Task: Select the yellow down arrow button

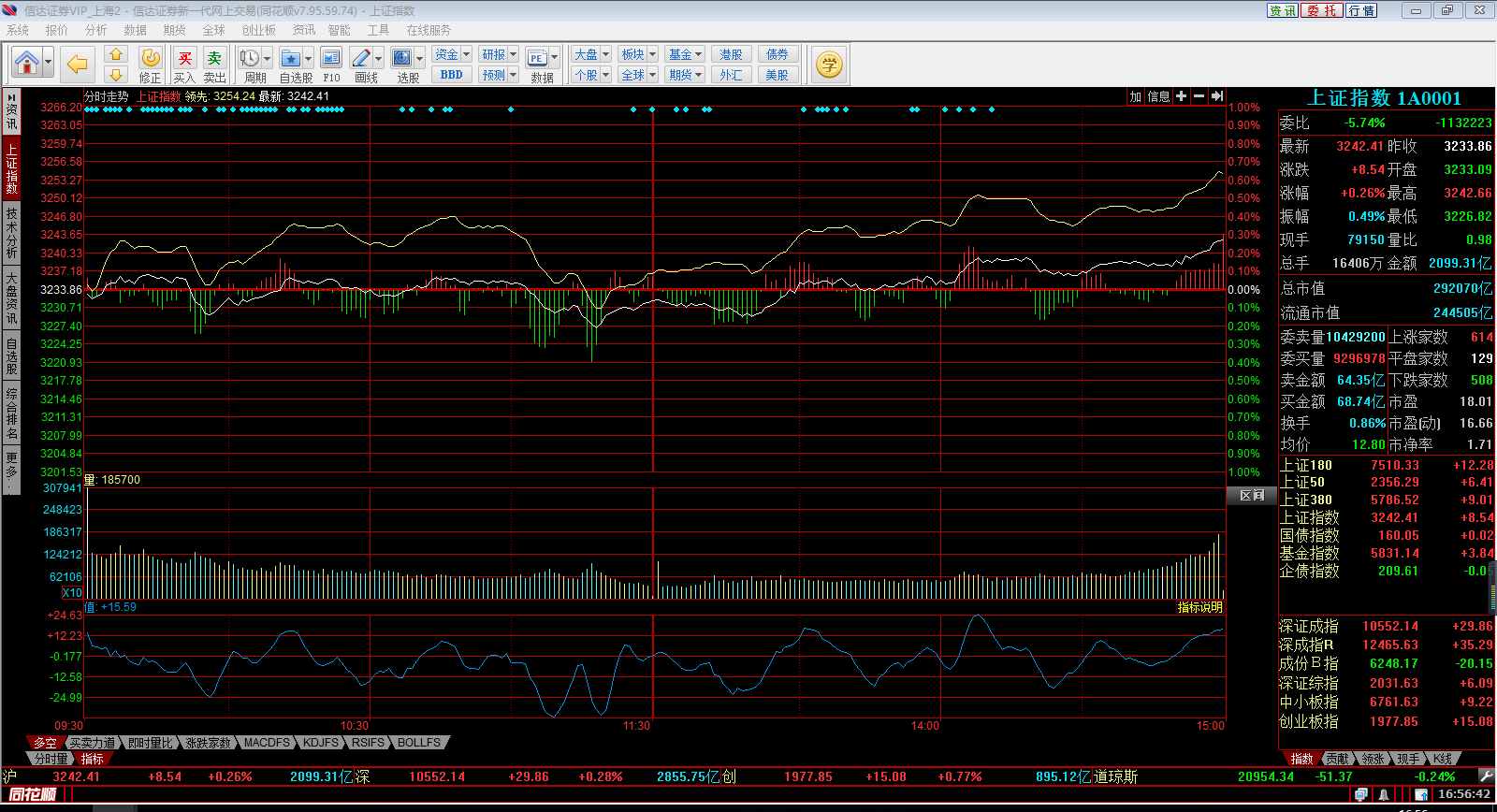Action: [x=116, y=75]
